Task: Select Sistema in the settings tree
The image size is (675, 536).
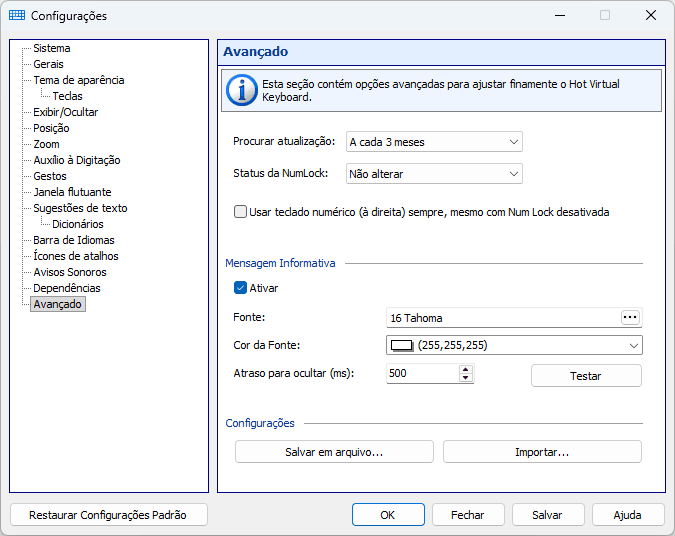Action: (x=52, y=48)
